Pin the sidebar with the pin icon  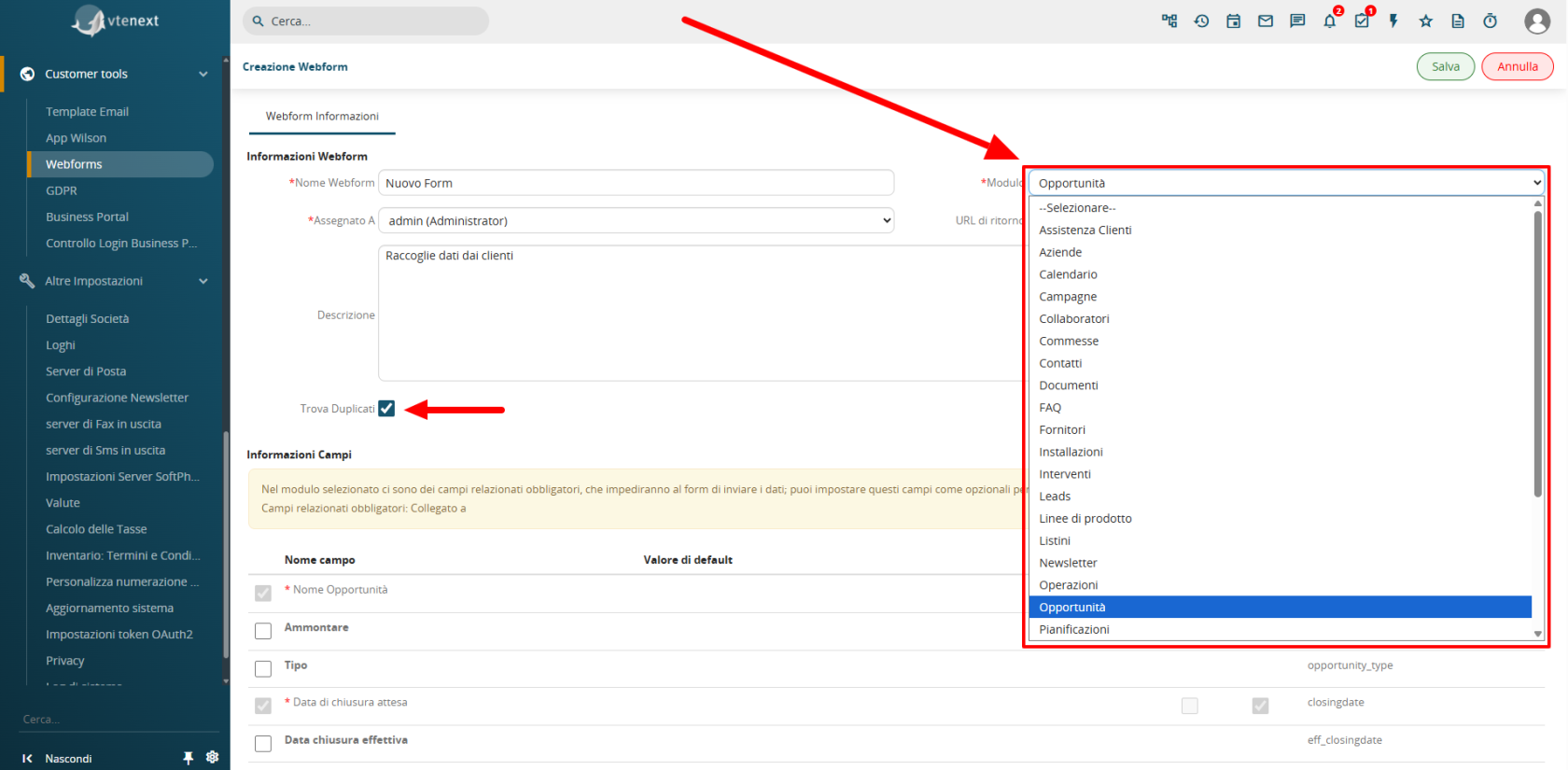tap(188, 758)
